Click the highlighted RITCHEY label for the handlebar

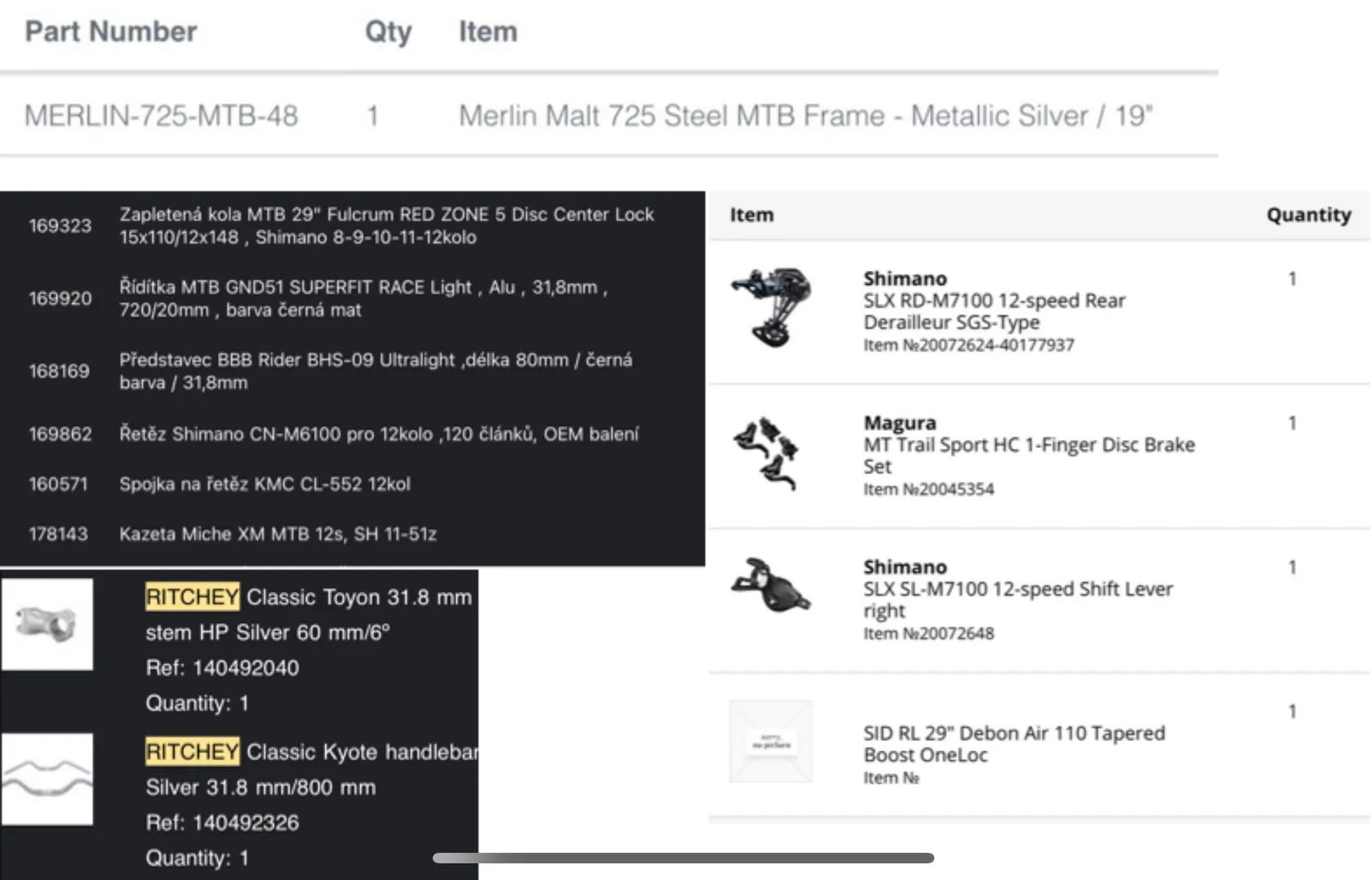(192, 751)
